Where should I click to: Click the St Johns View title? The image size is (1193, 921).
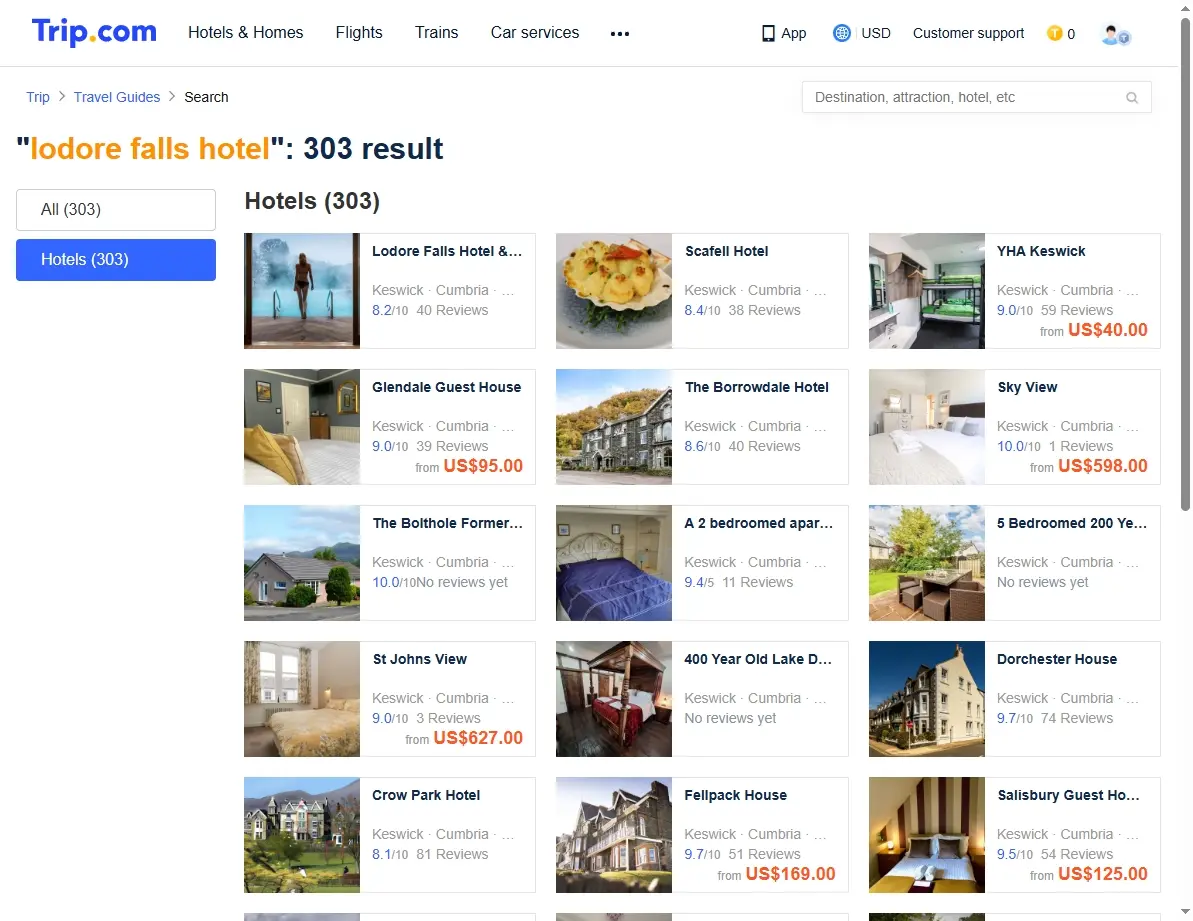coord(419,660)
